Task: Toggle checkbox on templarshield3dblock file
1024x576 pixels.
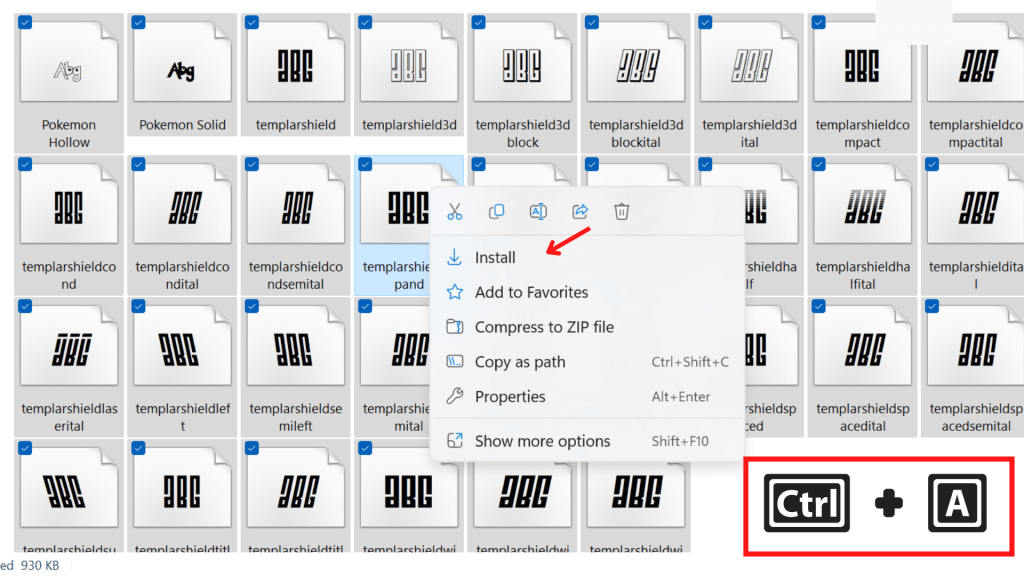Action: 479,22
